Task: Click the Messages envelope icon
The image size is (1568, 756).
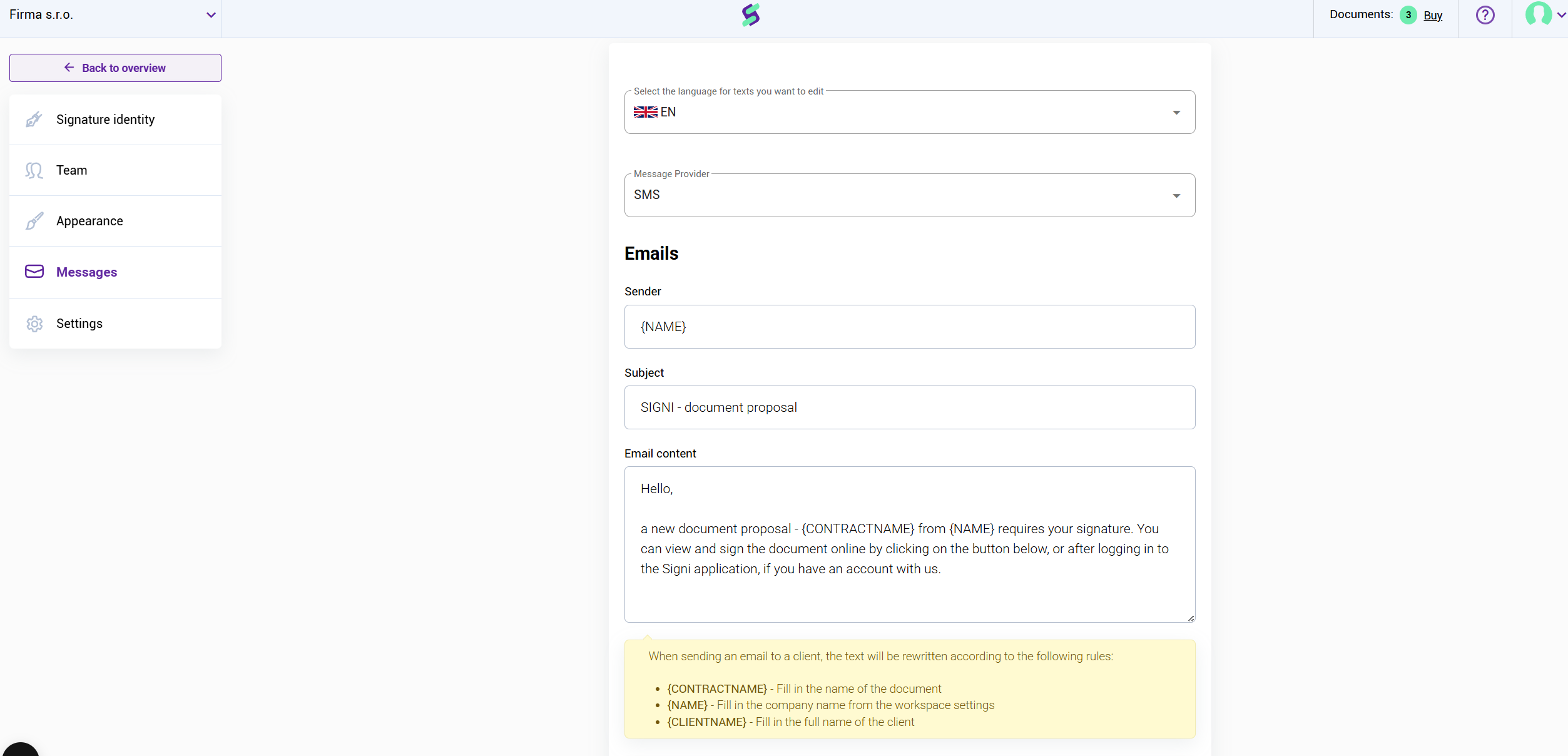Action: tap(34, 272)
